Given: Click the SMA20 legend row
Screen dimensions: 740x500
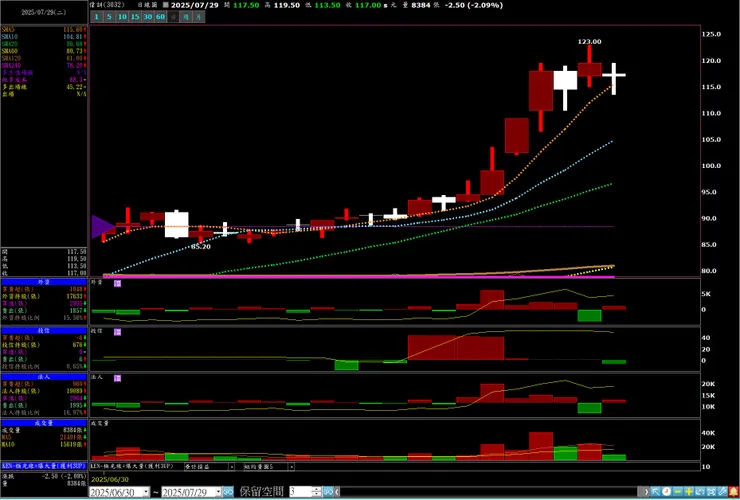Looking at the screenshot, I should (44, 43).
